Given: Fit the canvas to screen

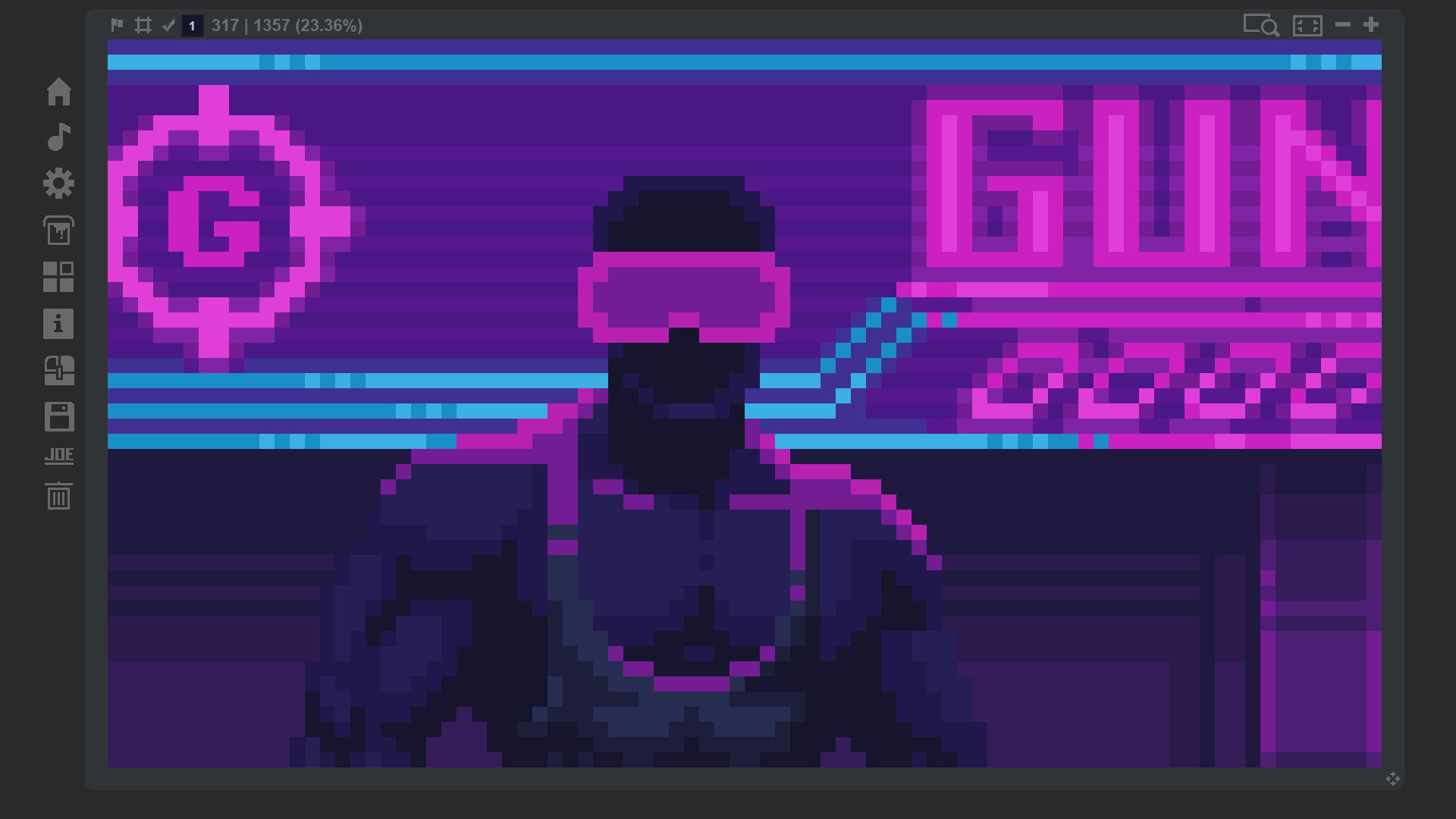Looking at the screenshot, I should click(x=1307, y=25).
